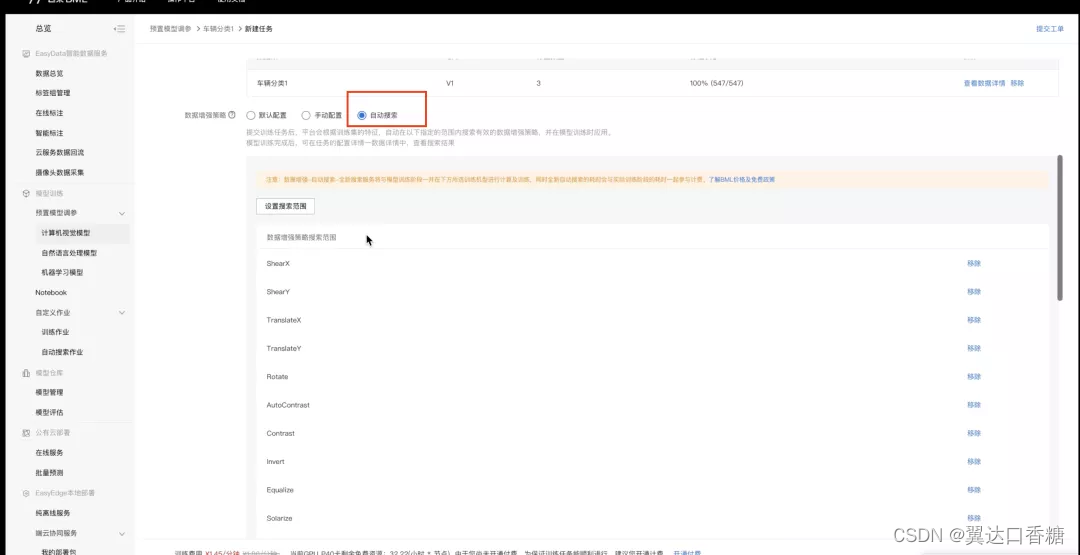Remove TranslateY from the search range

tap(974, 348)
